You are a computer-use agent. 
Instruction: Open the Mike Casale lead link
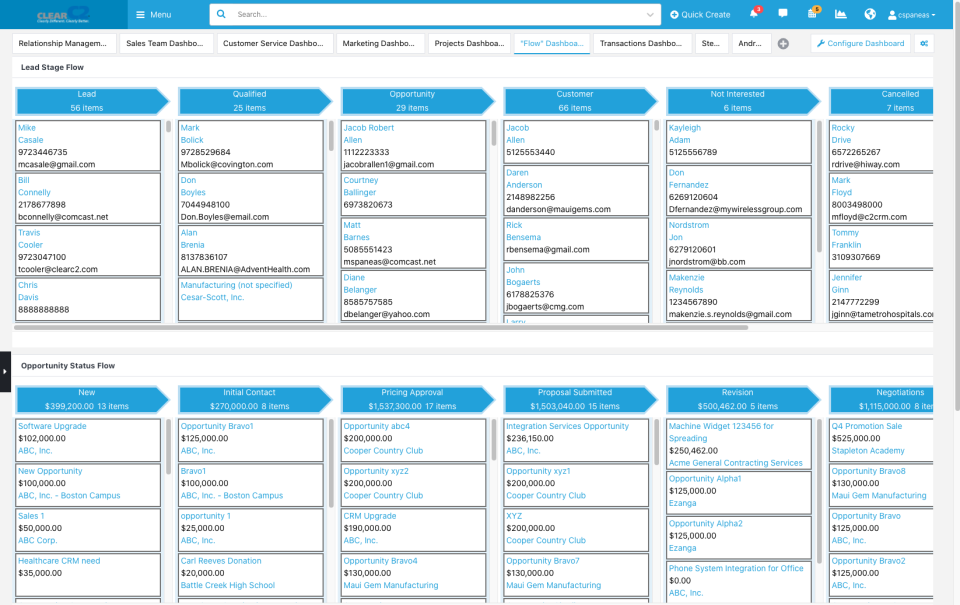click(27, 128)
